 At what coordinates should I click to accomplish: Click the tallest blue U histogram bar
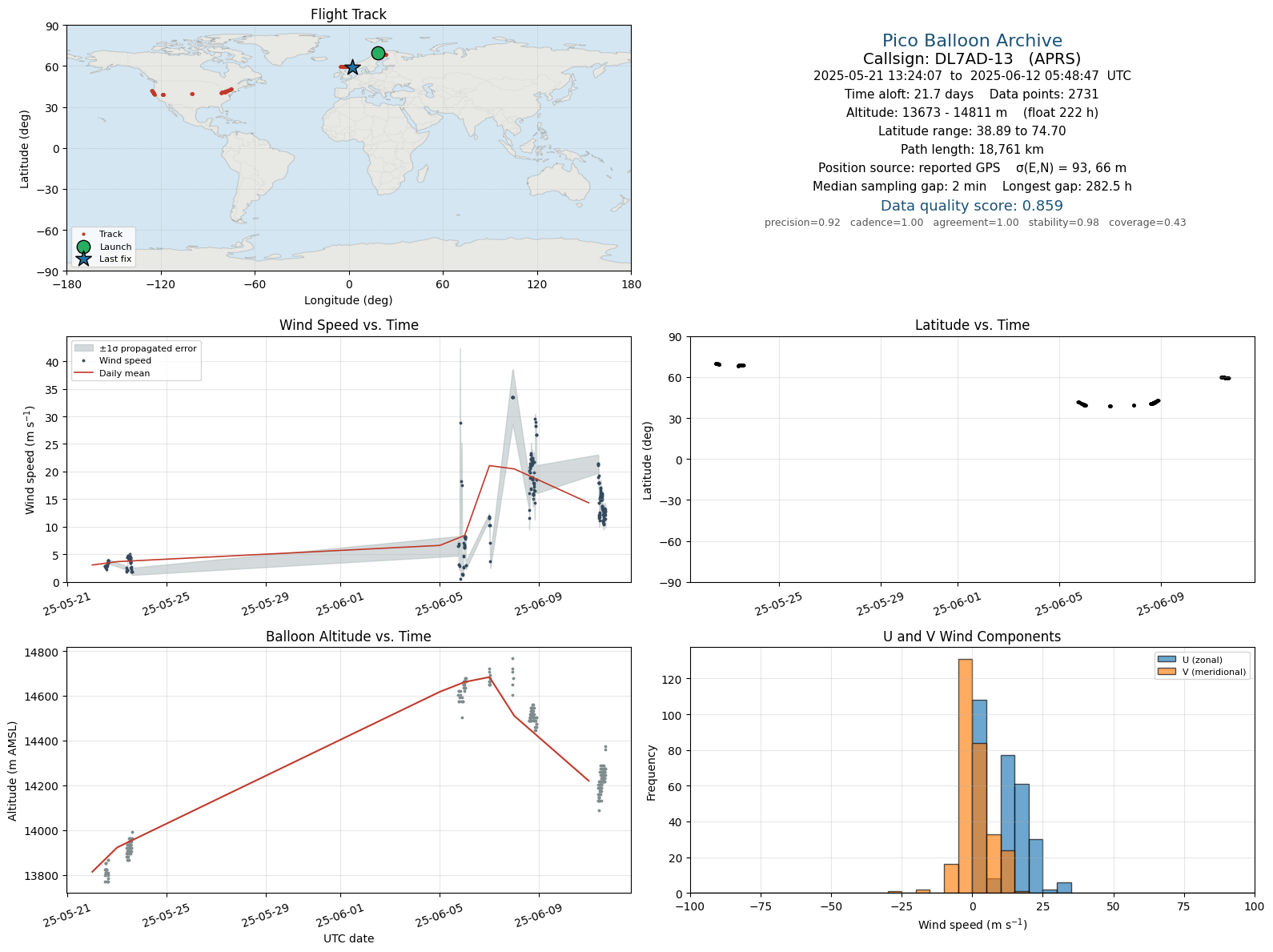(x=979, y=797)
